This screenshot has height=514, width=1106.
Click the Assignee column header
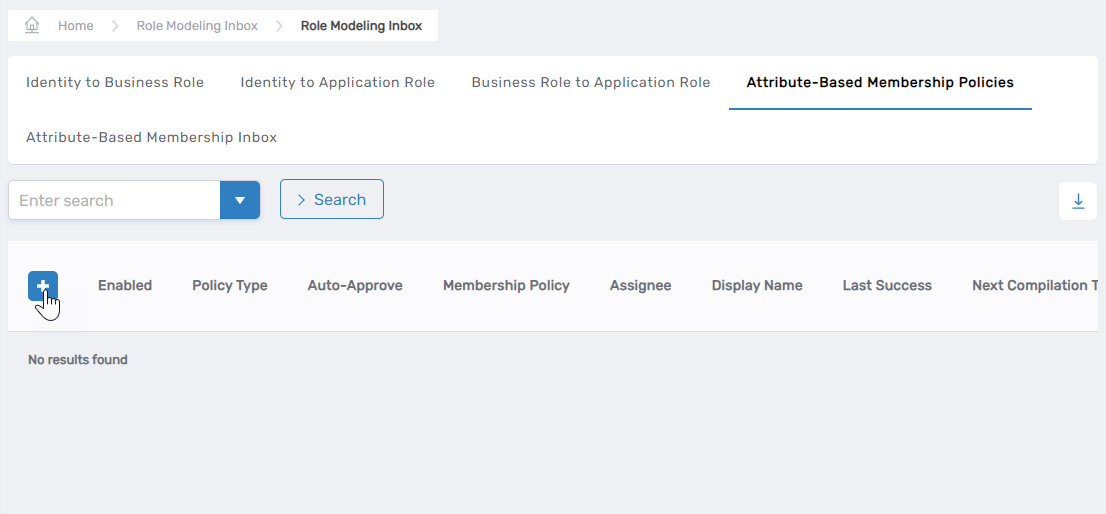(x=640, y=286)
